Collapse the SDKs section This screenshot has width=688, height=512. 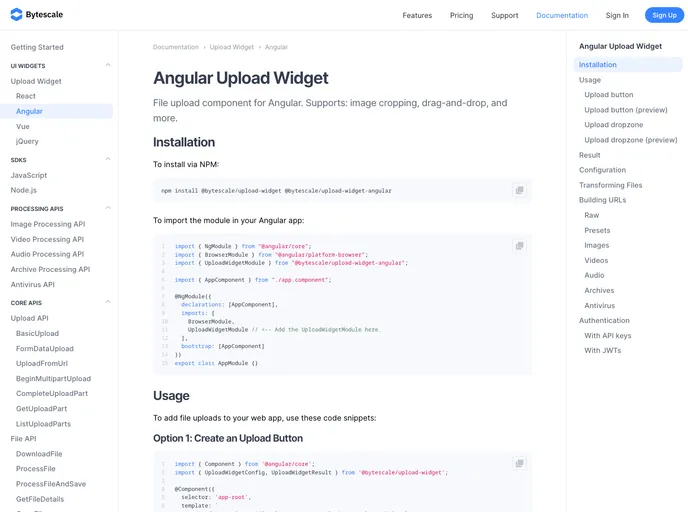point(108,159)
